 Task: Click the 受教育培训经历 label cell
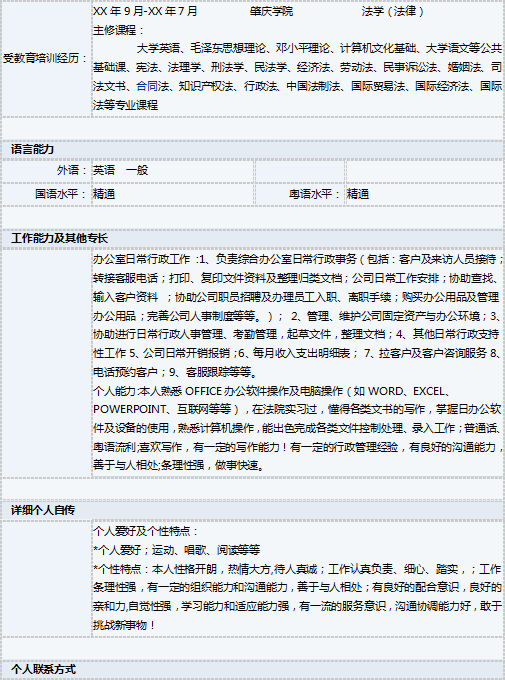click(x=46, y=58)
